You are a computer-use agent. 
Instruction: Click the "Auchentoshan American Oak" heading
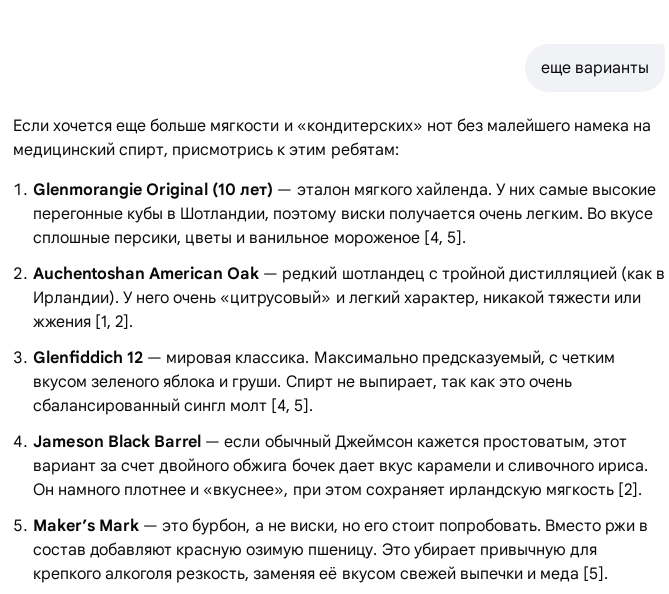pyautogui.click(x=146, y=274)
